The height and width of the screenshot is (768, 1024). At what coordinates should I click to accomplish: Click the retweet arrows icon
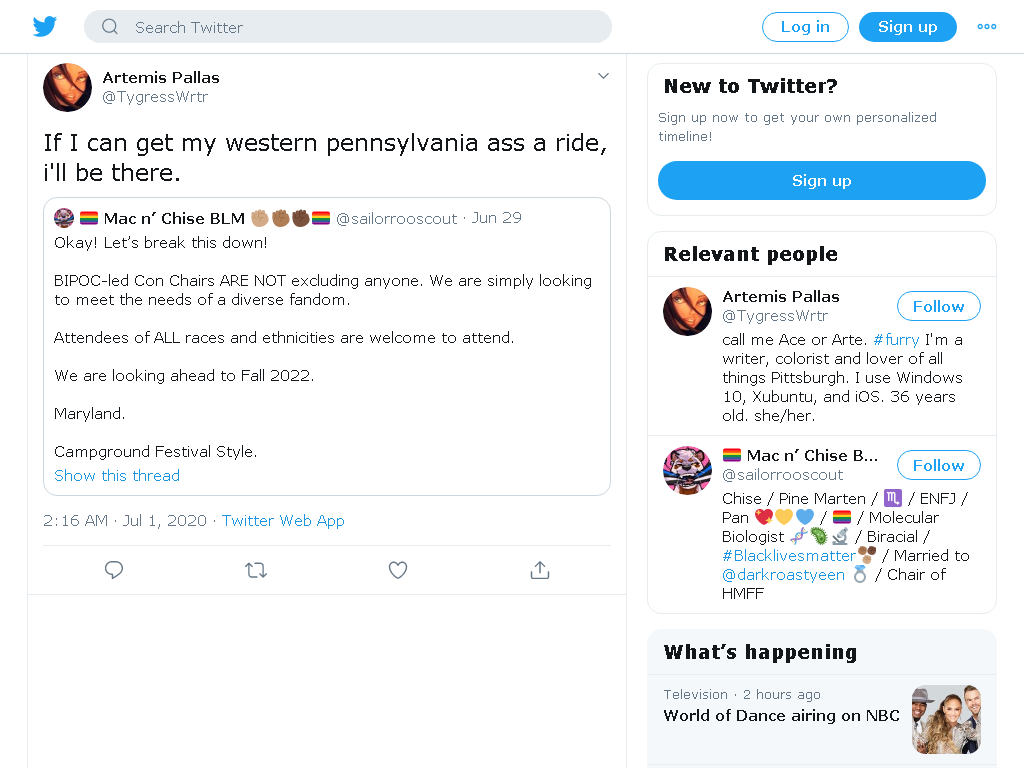(x=256, y=571)
